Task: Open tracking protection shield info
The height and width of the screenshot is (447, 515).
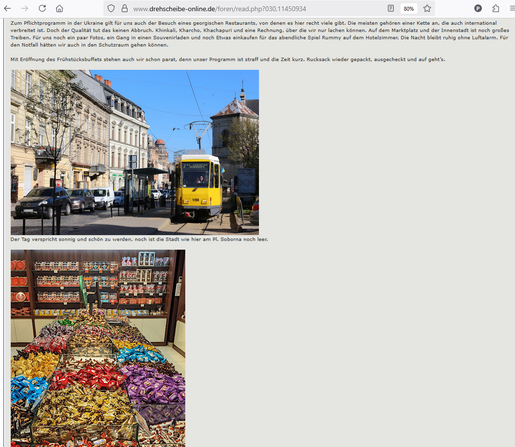Action: [x=111, y=8]
